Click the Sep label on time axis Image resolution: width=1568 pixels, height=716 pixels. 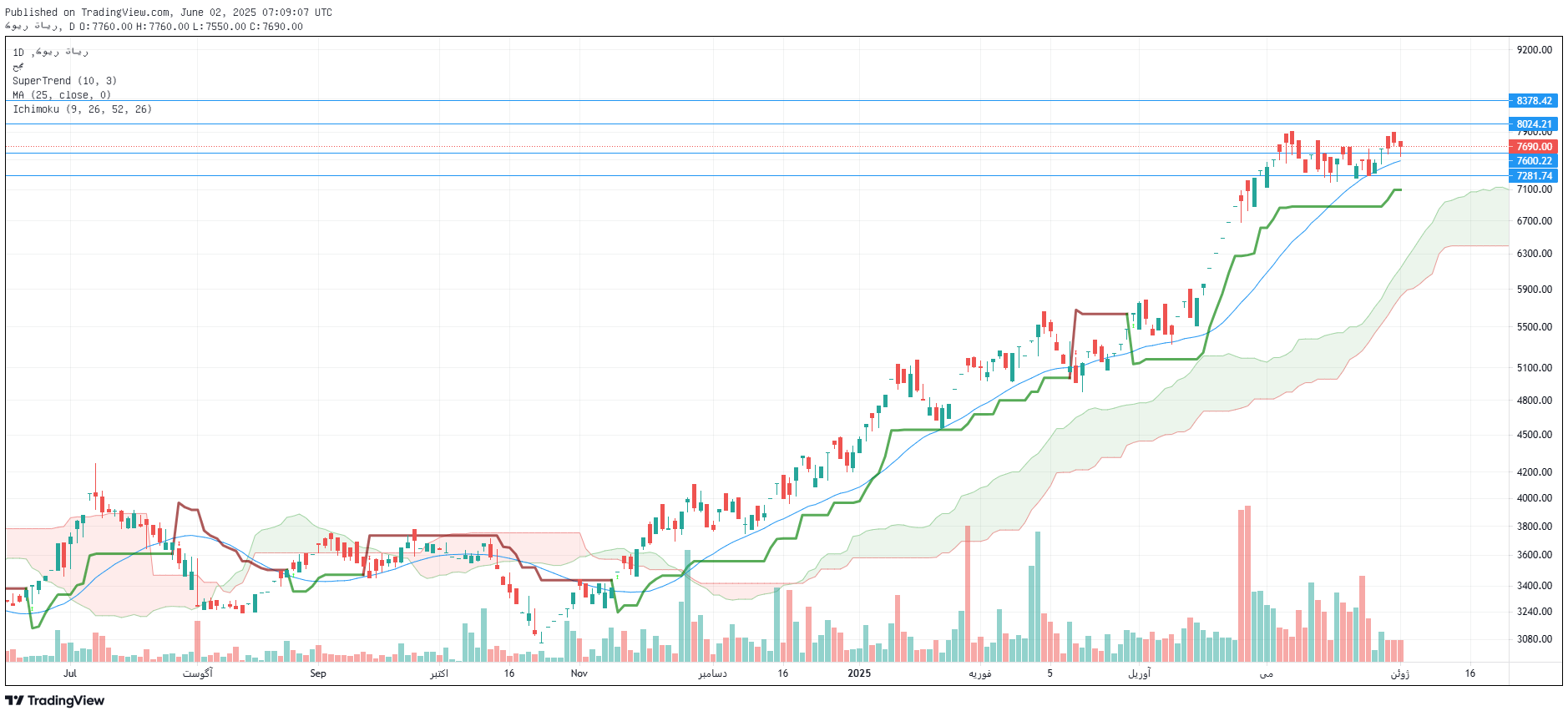pyautogui.click(x=318, y=673)
